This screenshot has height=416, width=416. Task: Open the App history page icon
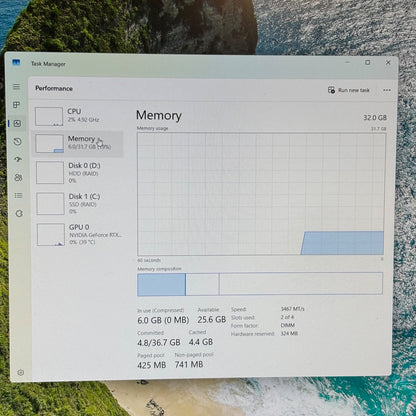click(18, 142)
